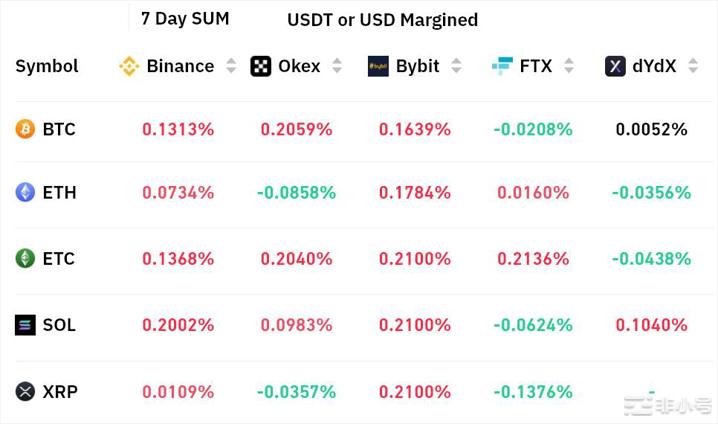
Task: Toggle the Bybit column sort arrows
Action: pos(456,66)
